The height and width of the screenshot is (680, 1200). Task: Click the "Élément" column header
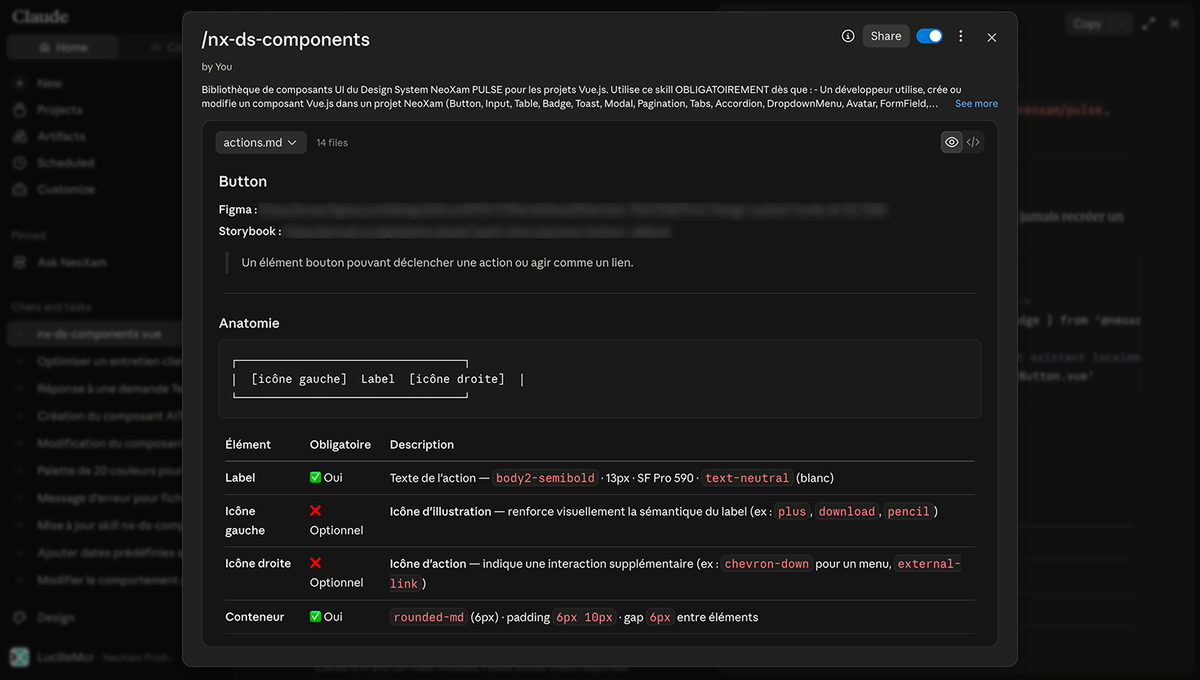click(248, 444)
